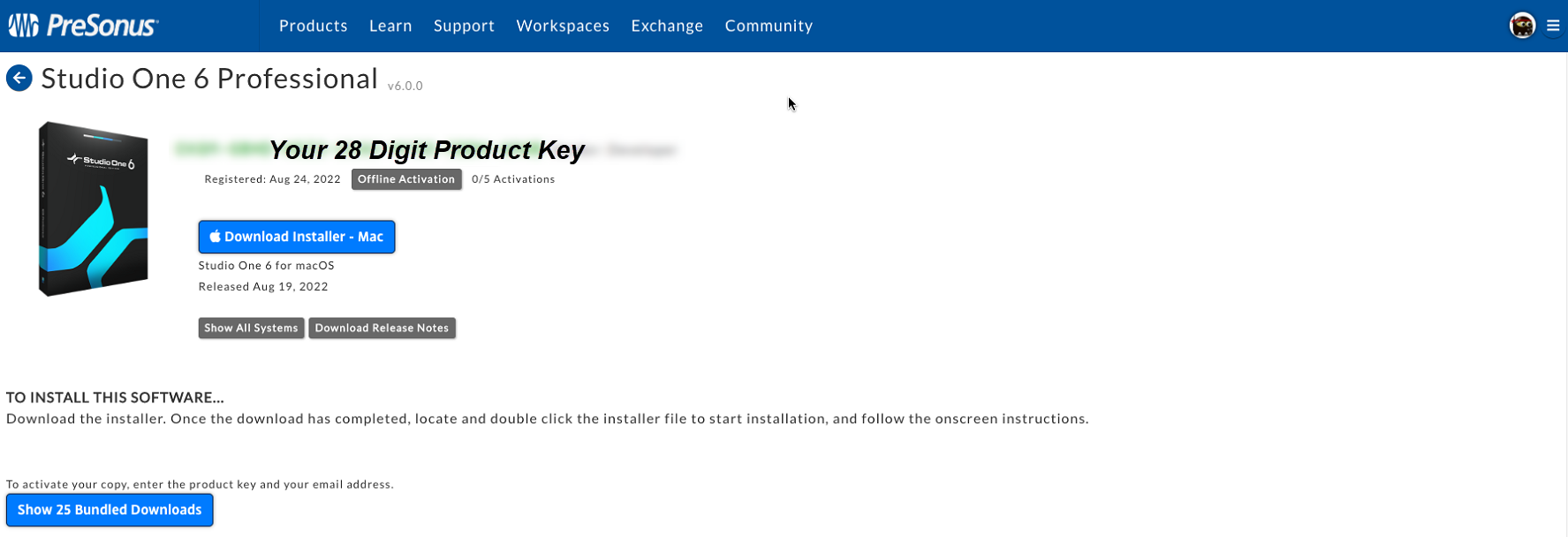Open the Products menu
Viewport: 1568px width, 537px height.
click(x=314, y=26)
